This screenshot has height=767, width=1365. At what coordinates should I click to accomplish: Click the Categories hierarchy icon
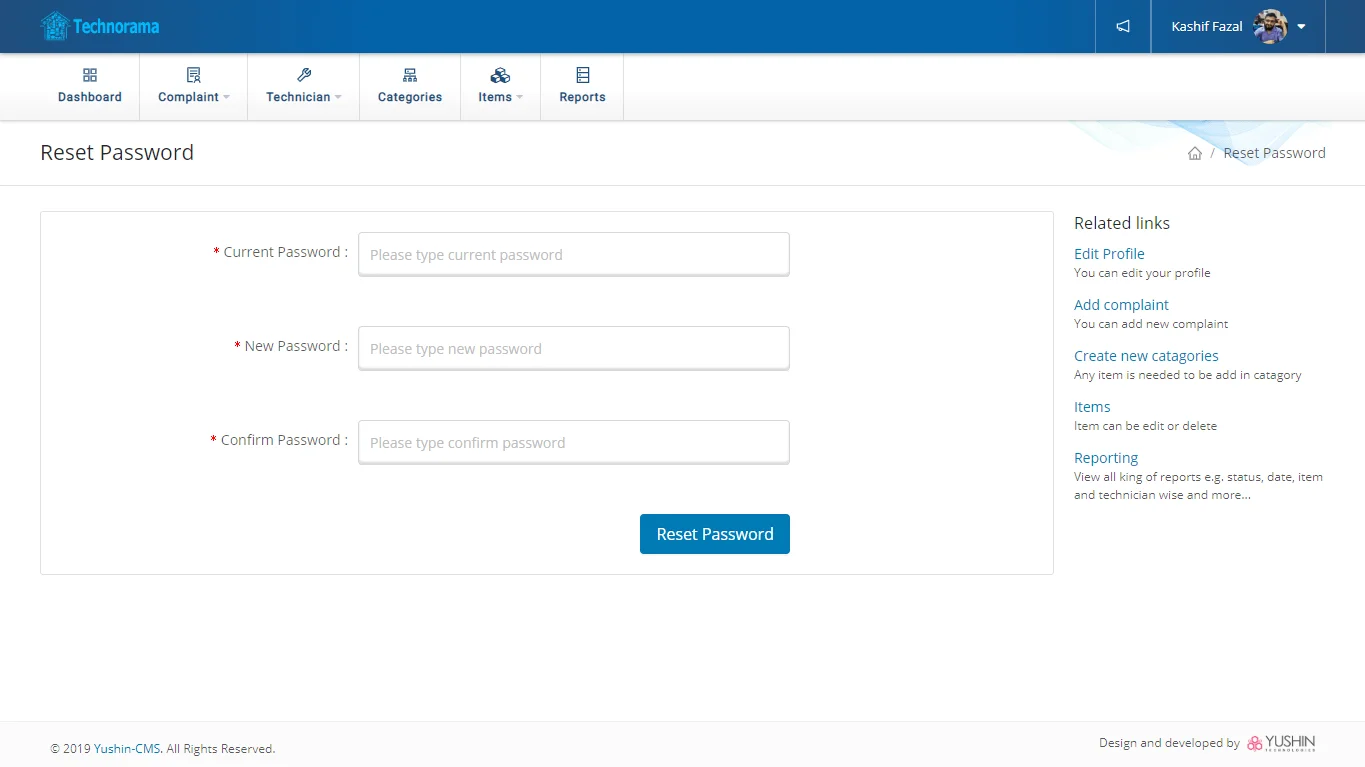(x=410, y=75)
